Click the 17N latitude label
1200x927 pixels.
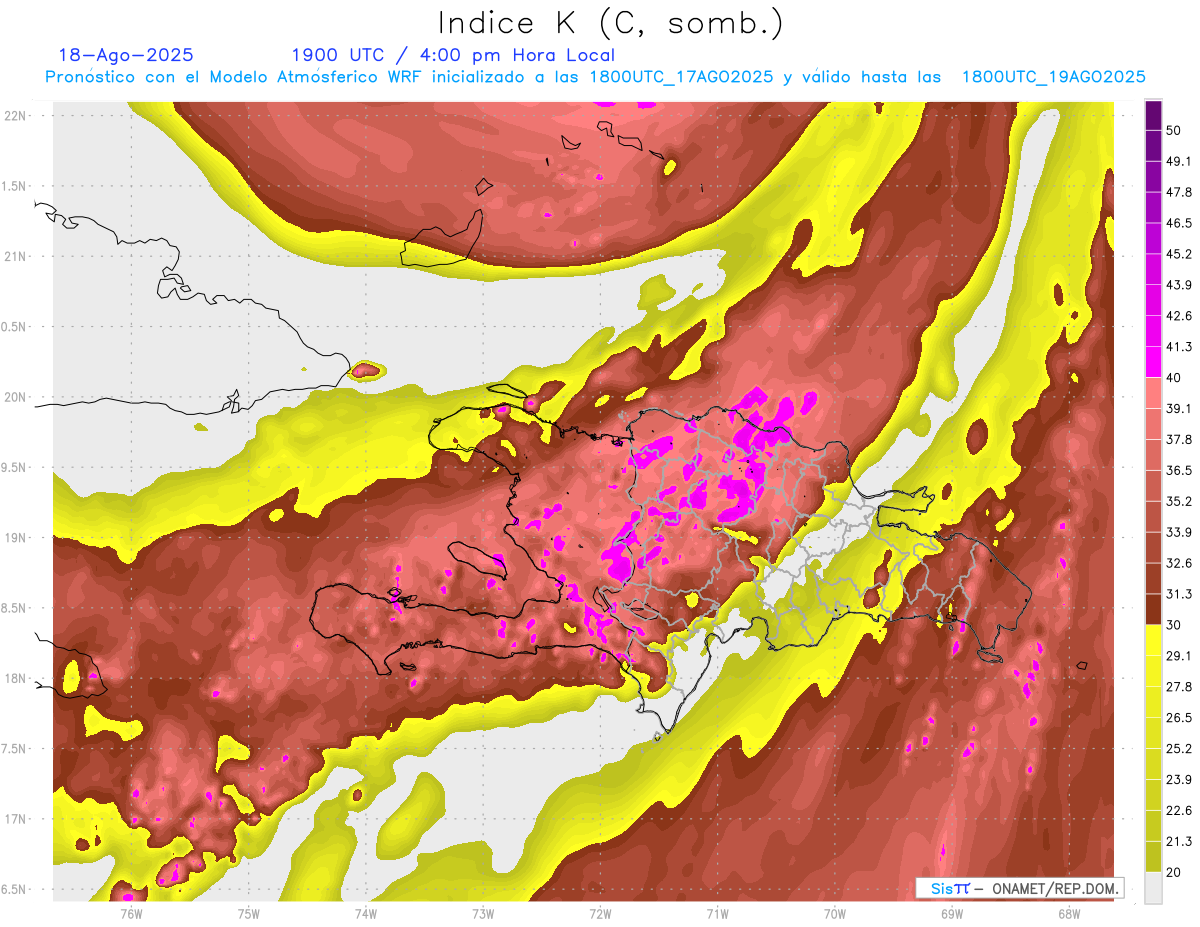17,820
